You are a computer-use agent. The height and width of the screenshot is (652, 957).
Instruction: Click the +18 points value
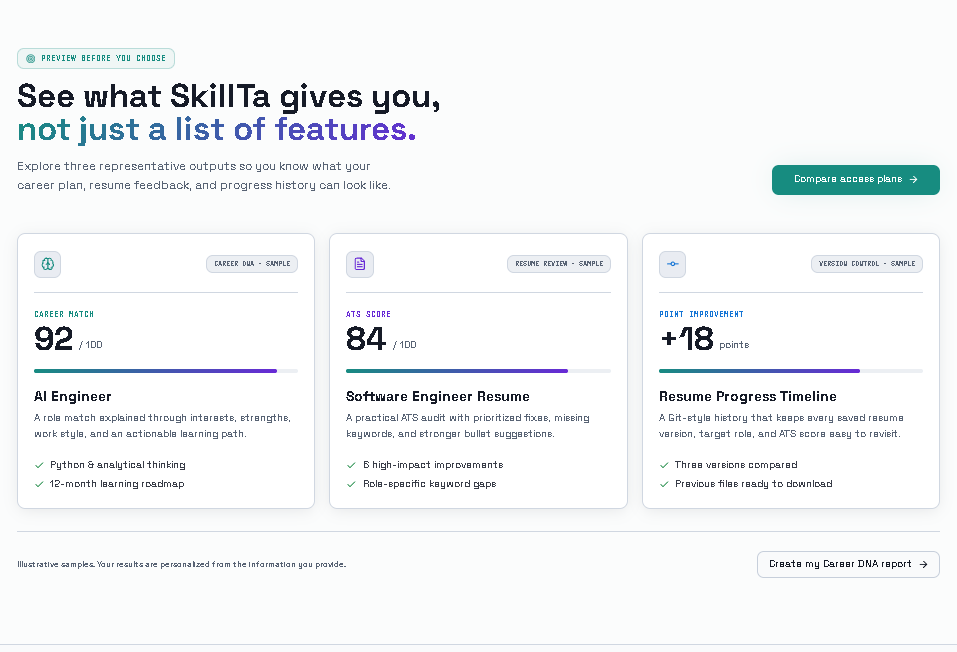pyautogui.click(x=687, y=339)
